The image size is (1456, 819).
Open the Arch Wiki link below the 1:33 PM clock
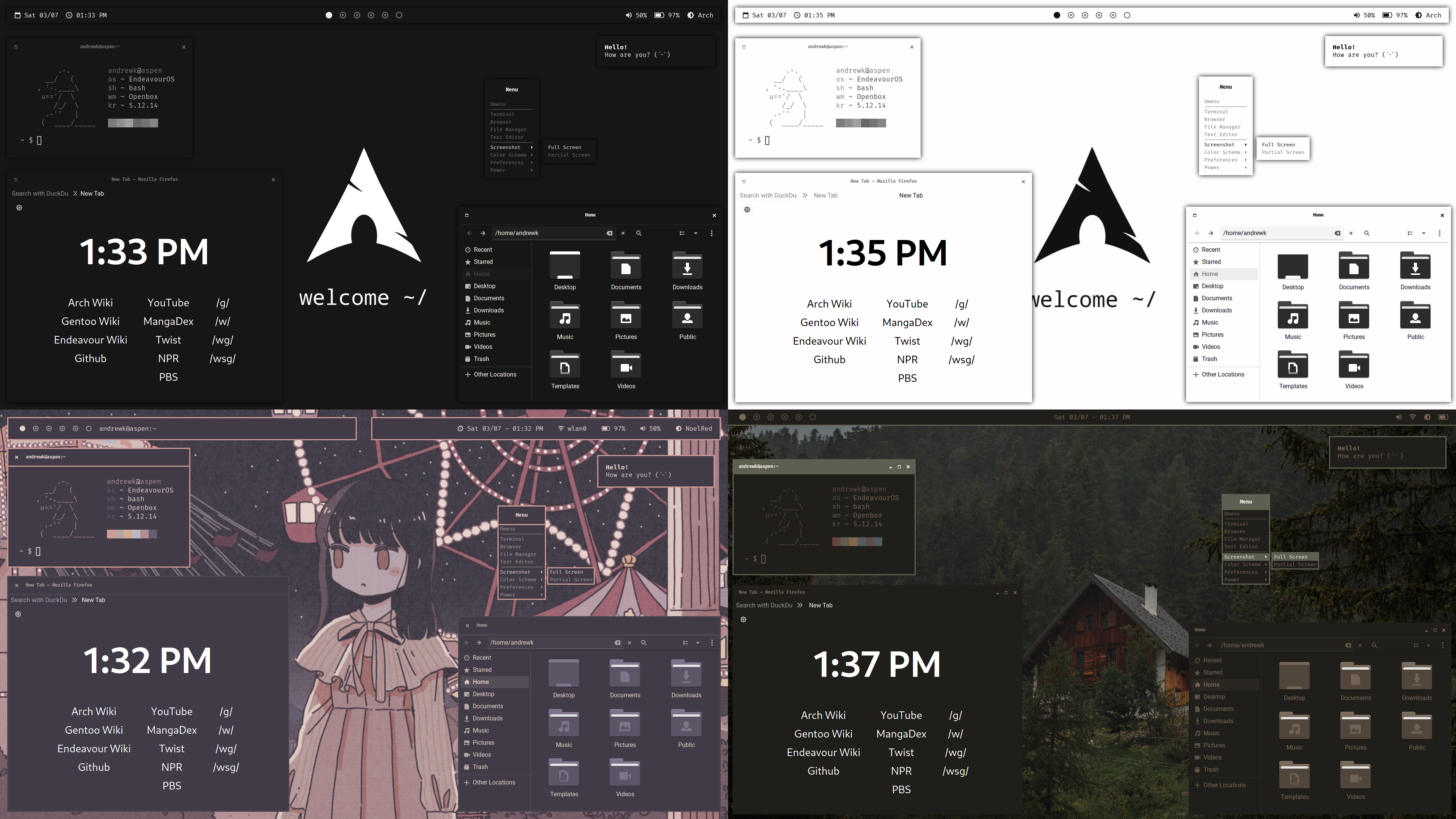(x=91, y=303)
